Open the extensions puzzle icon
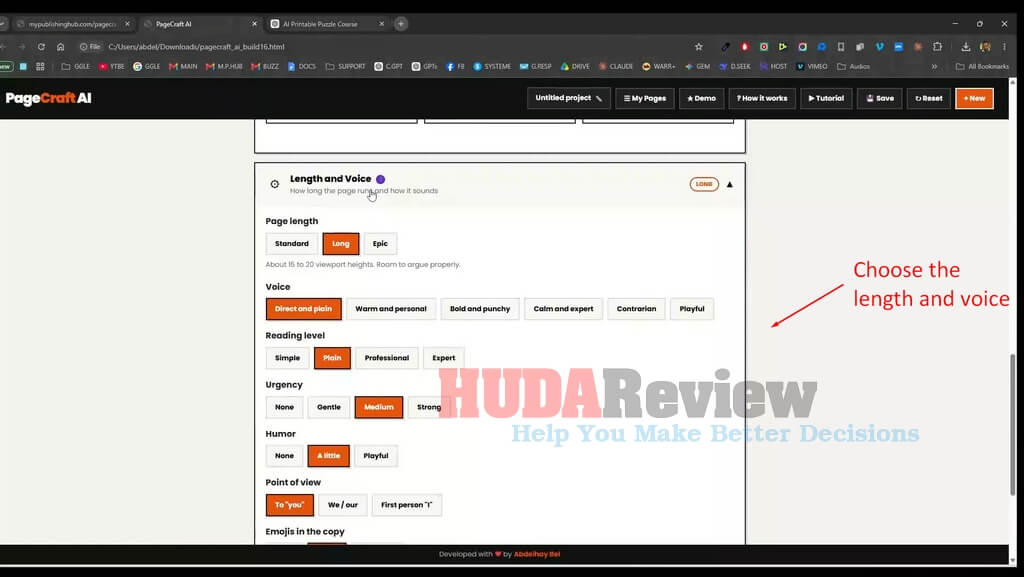The width and height of the screenshot is (1024, 577). (x=938, y=47)
